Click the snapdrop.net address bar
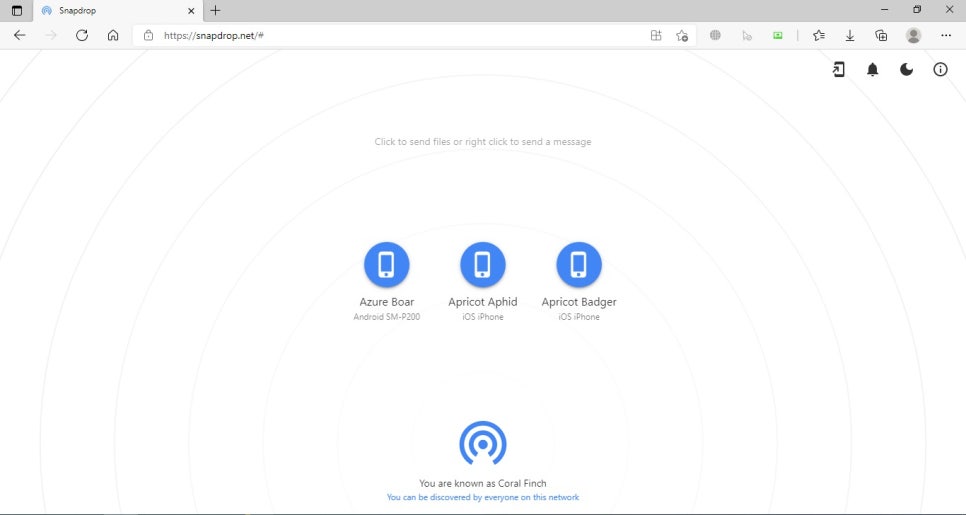 [400, 35]
